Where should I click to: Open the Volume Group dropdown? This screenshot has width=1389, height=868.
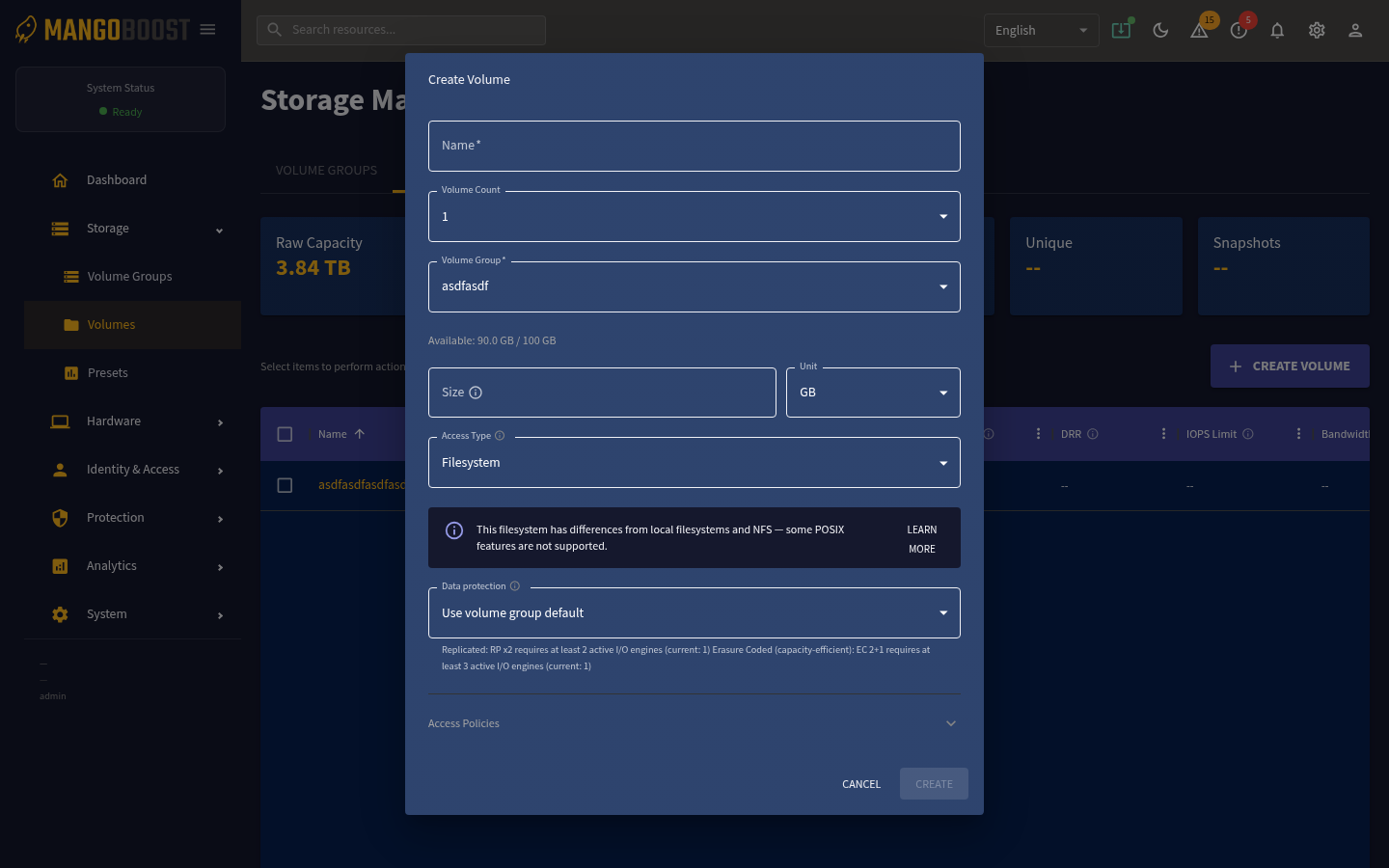pos(694,286)
